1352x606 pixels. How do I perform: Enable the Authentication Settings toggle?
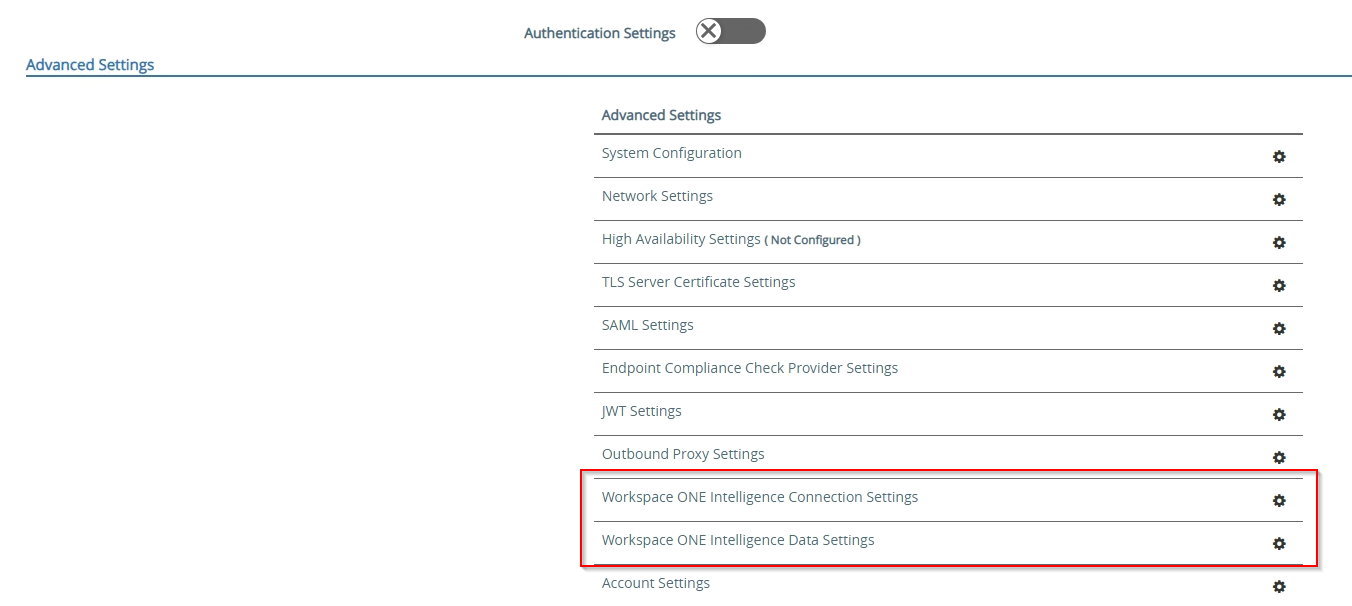tap(730, 31)
